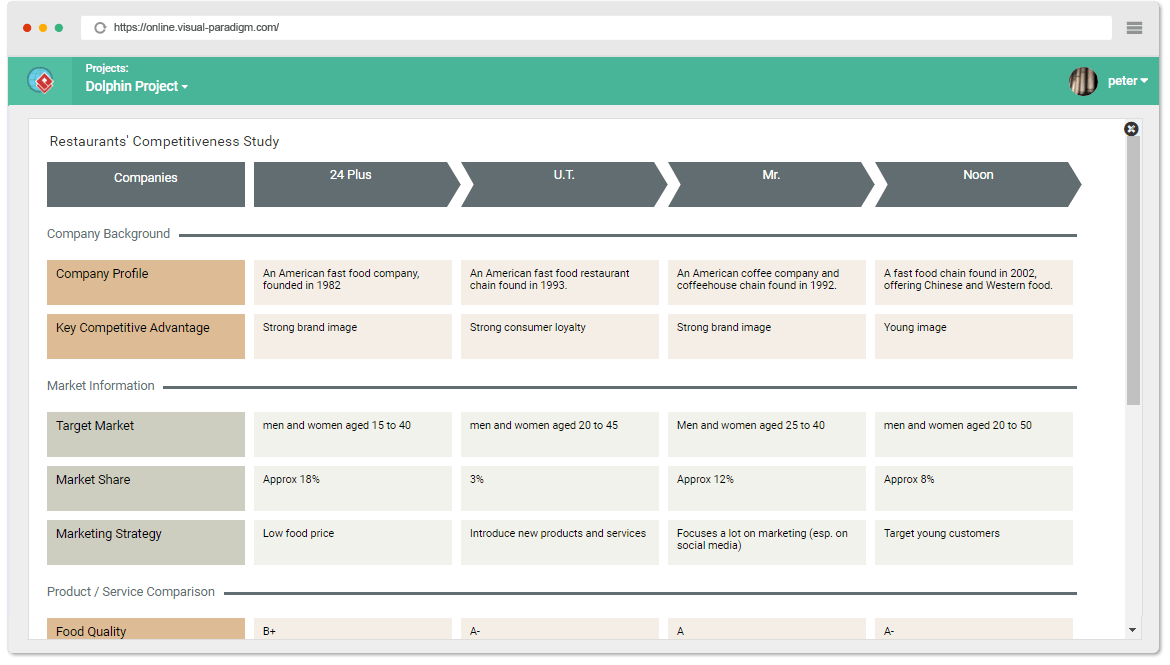Click the Food Quality row header
This screenshot has height=665, width=1170.
pos(145,631)
